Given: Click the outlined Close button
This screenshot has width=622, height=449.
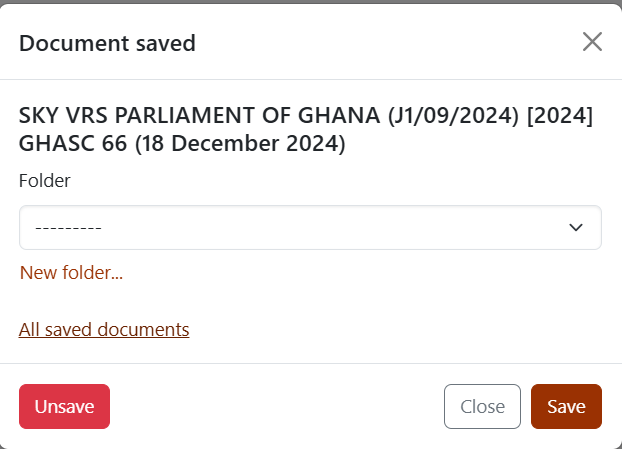Looking at the screenshot, I should coord(482,406).
